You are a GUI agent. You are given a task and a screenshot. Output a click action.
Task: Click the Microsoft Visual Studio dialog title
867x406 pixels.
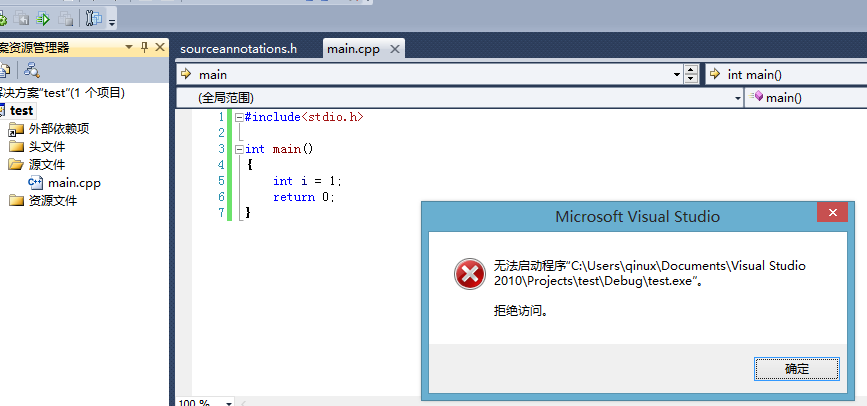638,216
